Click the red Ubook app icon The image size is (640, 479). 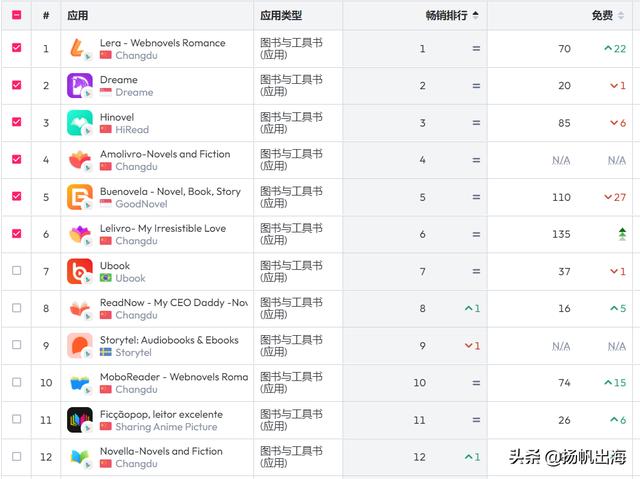pyautogui.click(x=79, y=271)
